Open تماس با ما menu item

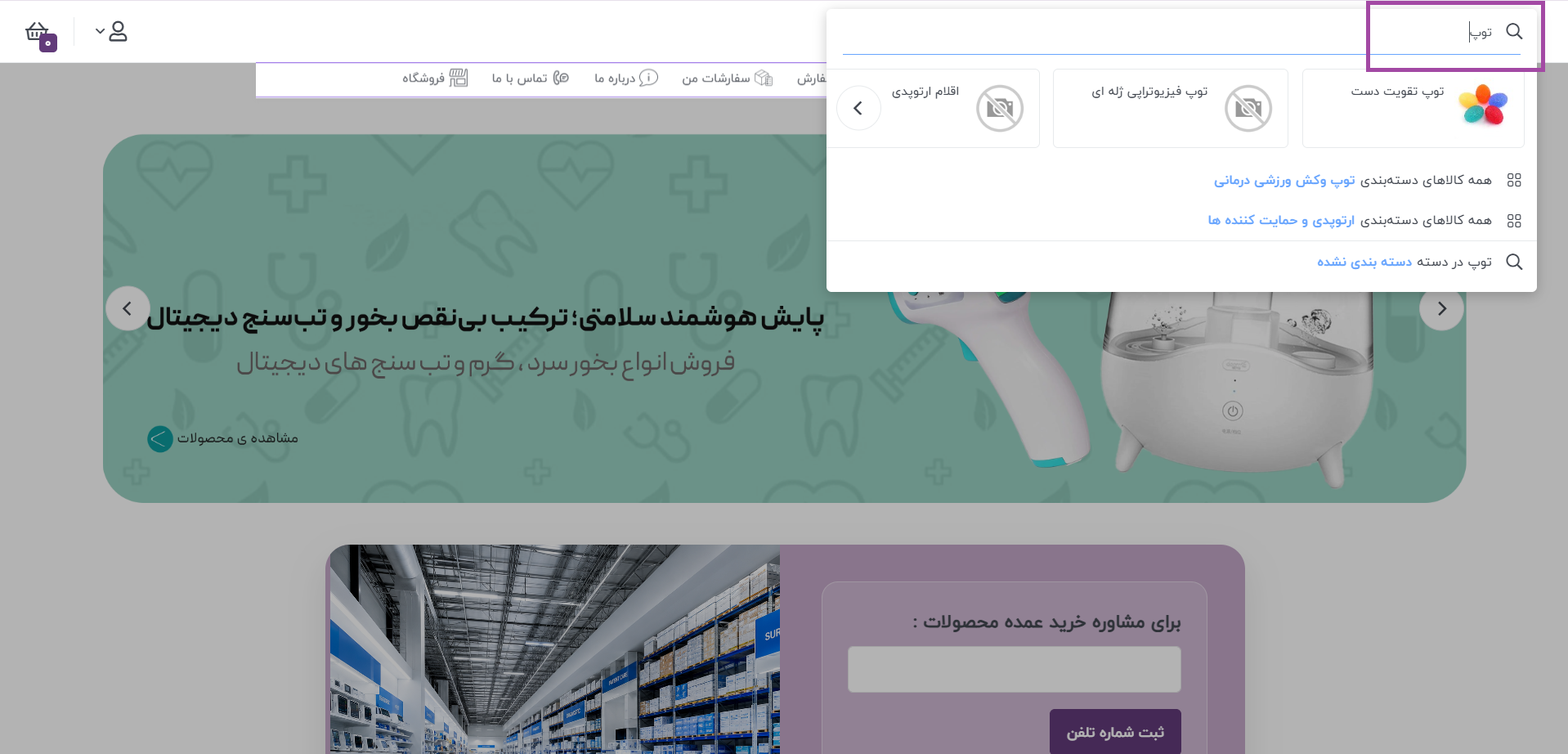coord(530,78)
